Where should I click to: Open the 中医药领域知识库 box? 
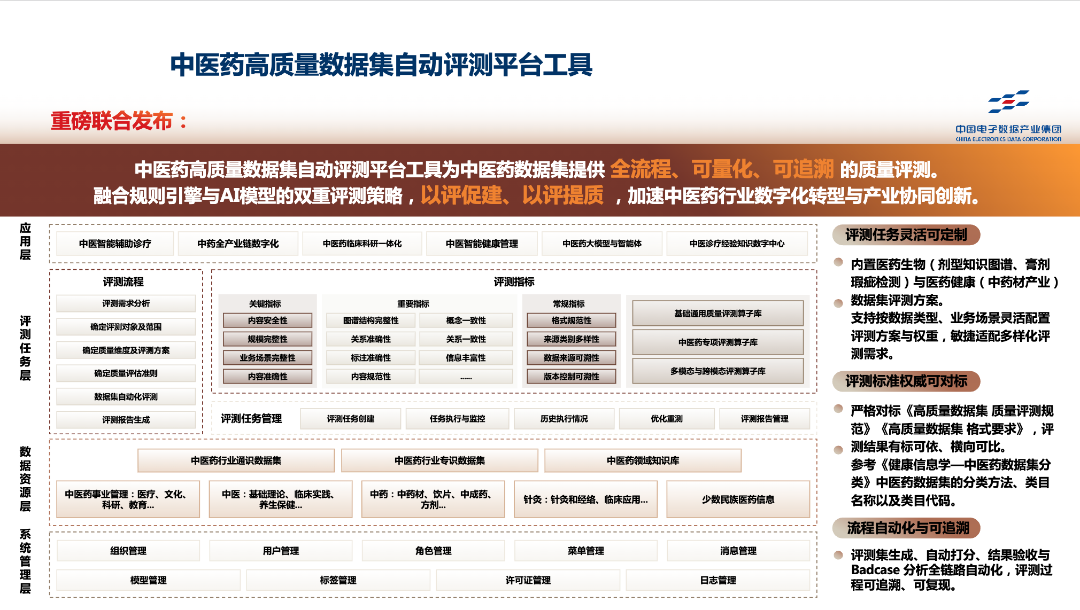(x=643, y=461)
